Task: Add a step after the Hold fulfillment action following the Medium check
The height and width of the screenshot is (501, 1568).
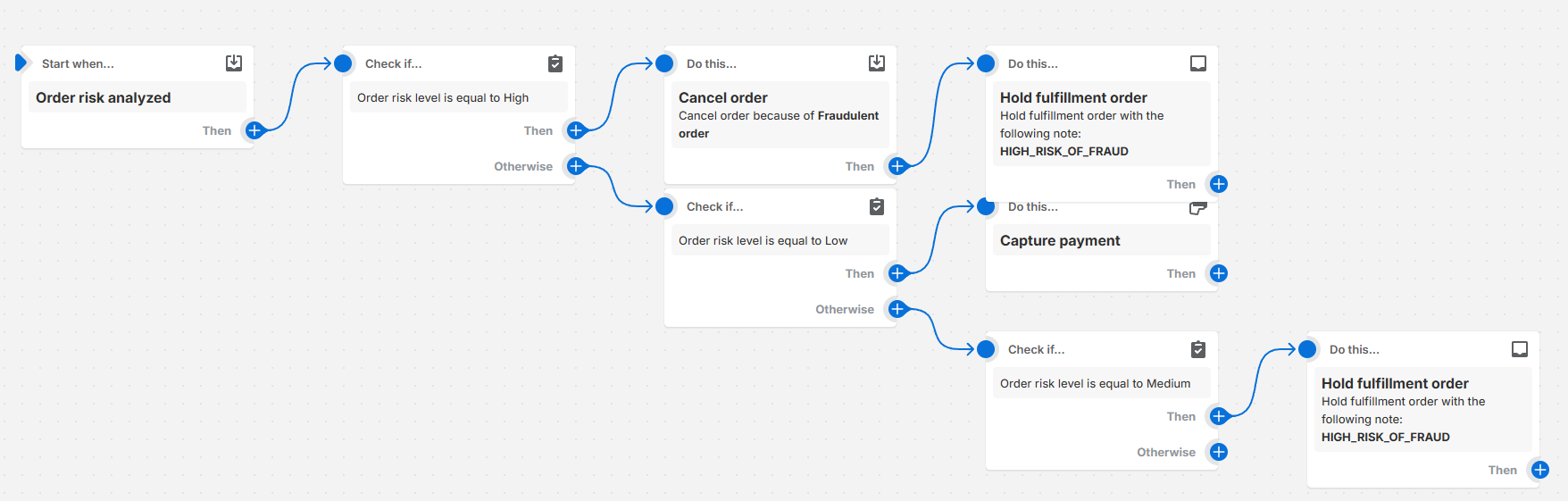Action: [1540, 470]
